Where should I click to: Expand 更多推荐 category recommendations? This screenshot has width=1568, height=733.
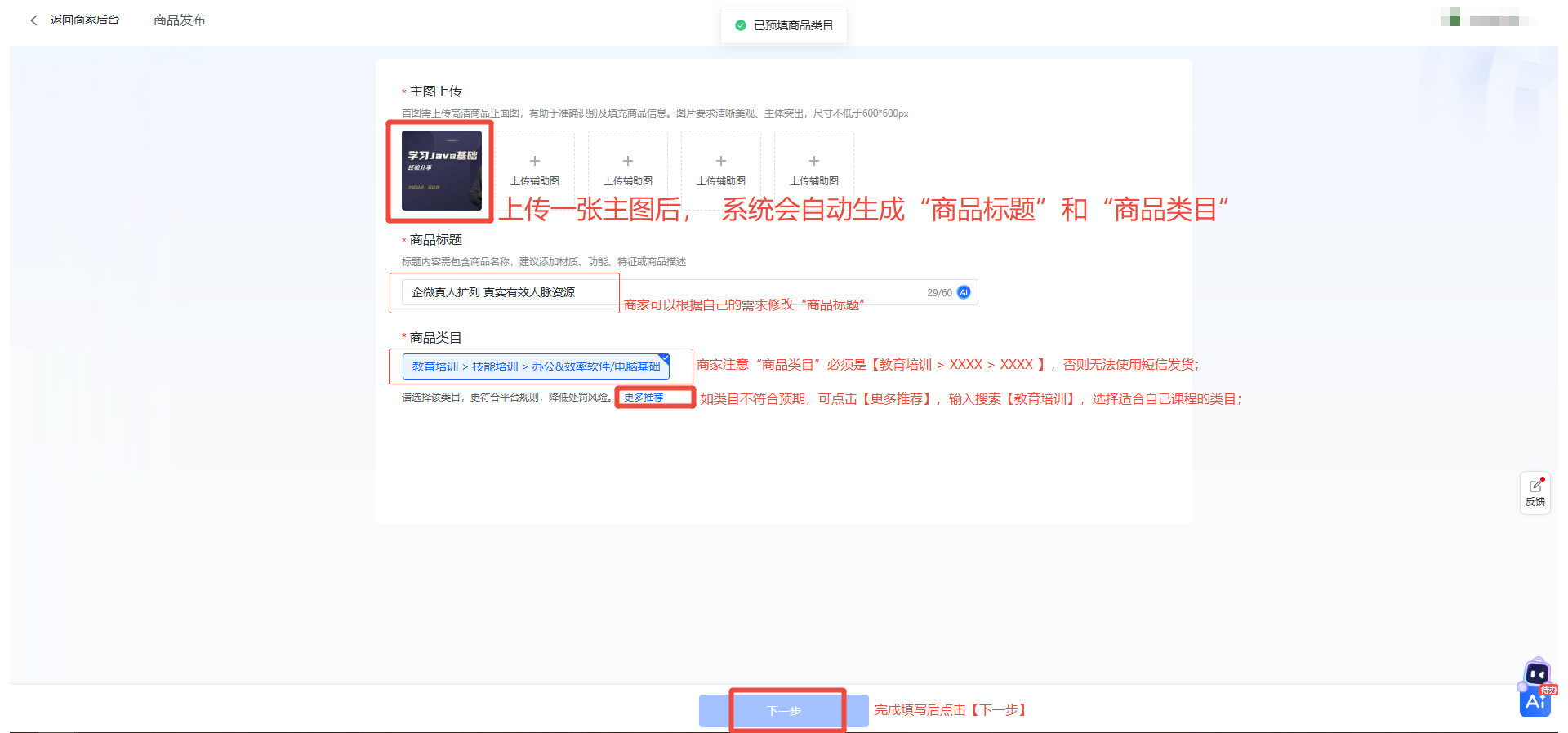pyautogui.click(x=644, y=398)
